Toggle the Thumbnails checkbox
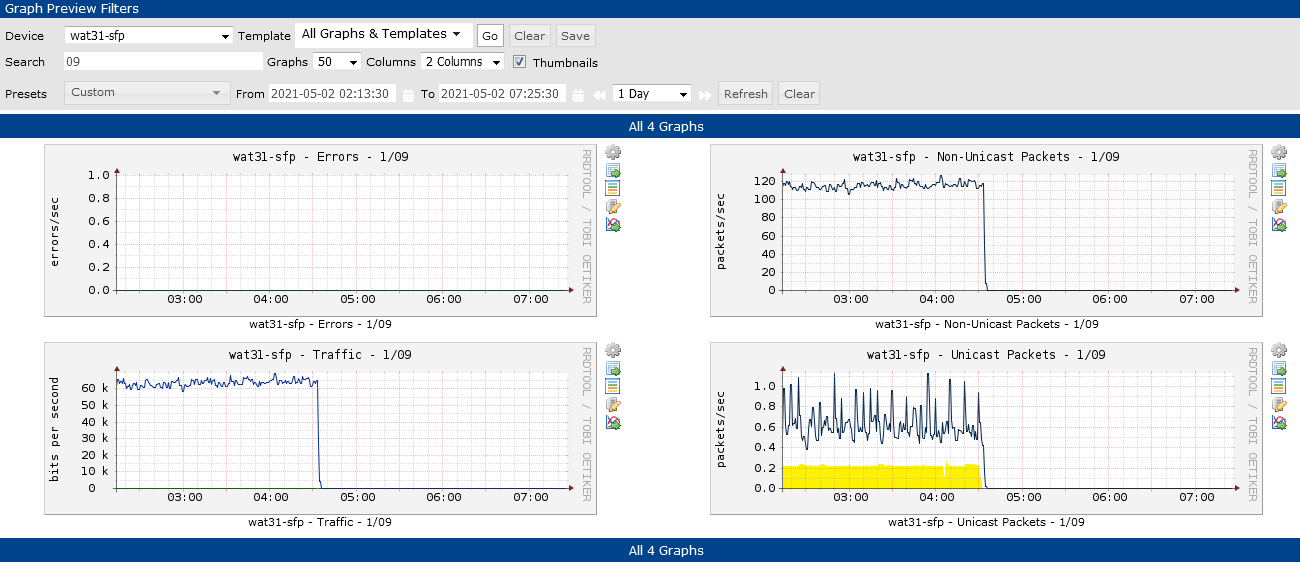 click(519, 62)
